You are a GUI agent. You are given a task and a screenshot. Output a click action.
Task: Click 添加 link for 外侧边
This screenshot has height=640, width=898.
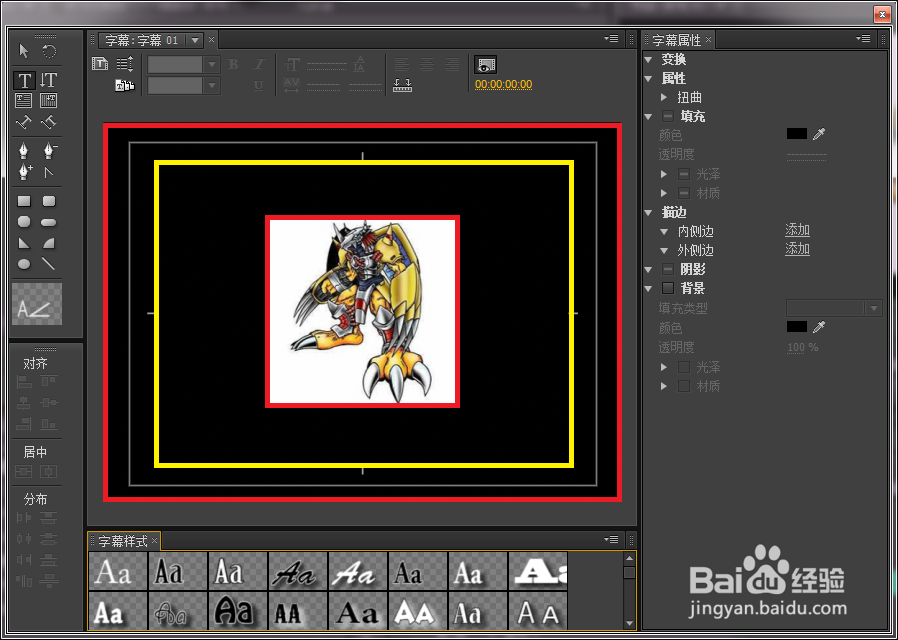point(797,249)
